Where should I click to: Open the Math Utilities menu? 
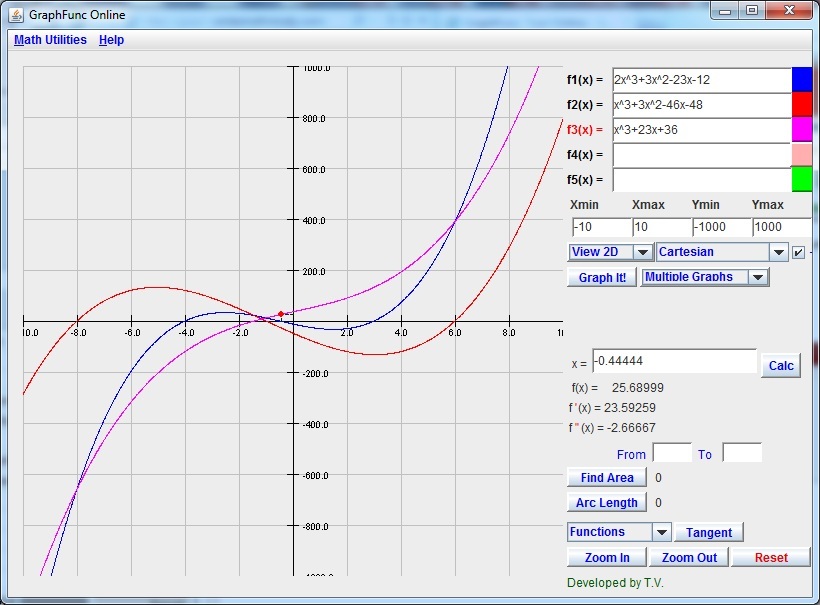(50, 40)
